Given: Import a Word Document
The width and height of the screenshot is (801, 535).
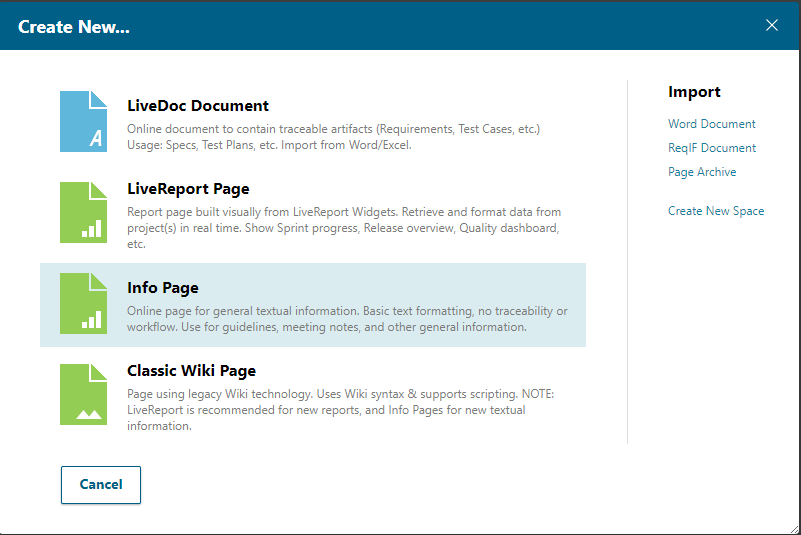Looking at the screenshot, I should click(712, 124).
